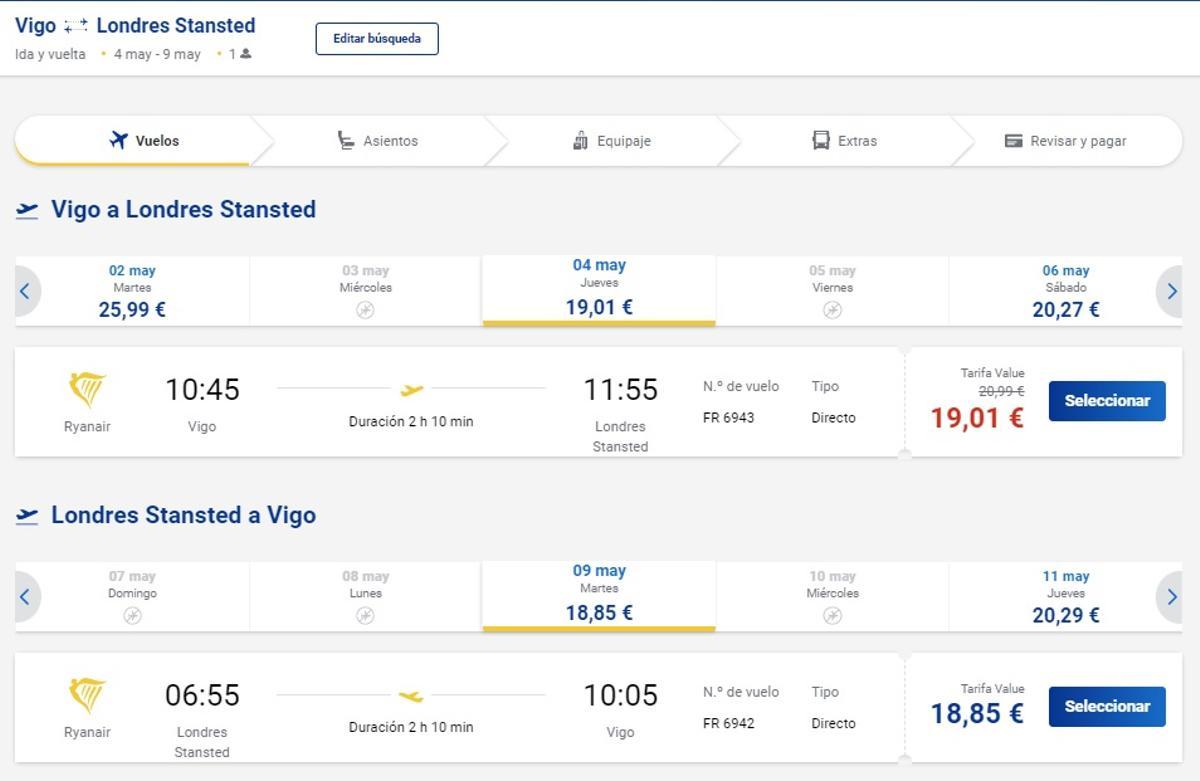Show later outbound dates with right arrow
This screenshot has height=781, width=1200.
[1171, 291]
